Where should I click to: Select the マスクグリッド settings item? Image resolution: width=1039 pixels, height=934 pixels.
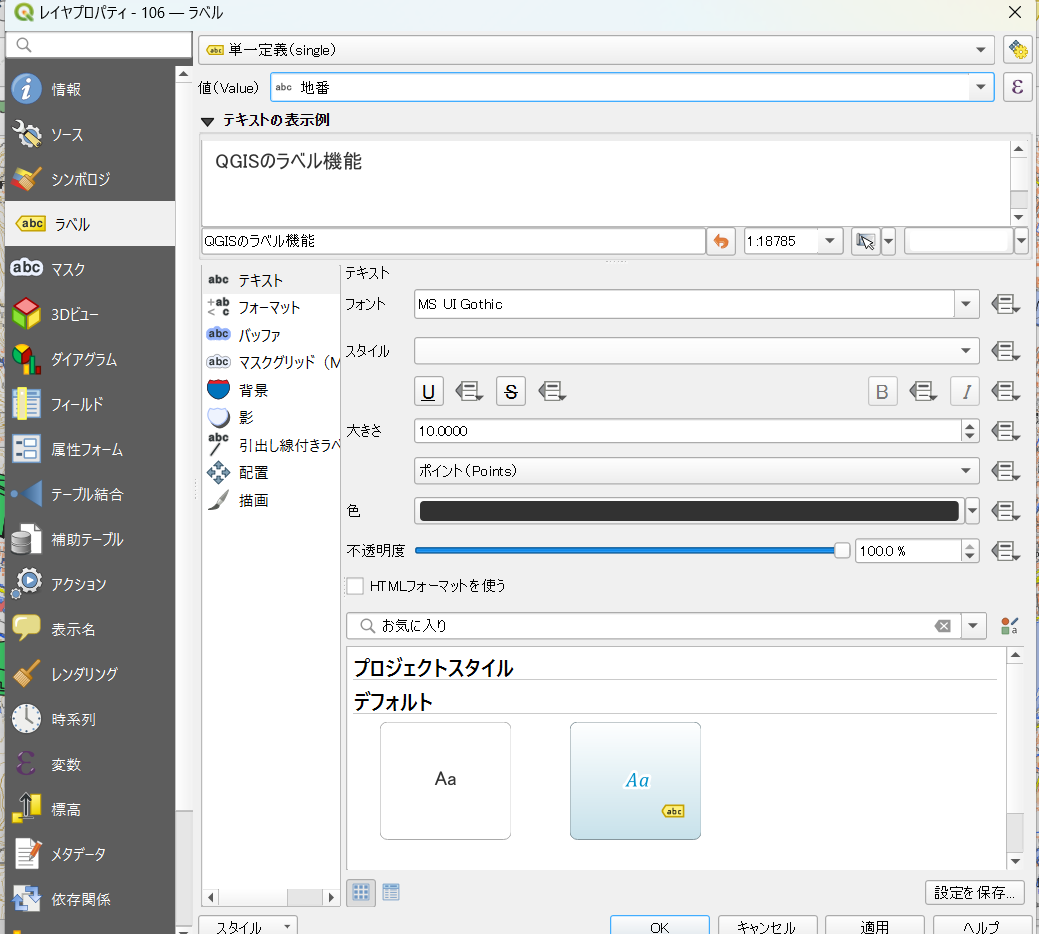[x=270, y=362]
